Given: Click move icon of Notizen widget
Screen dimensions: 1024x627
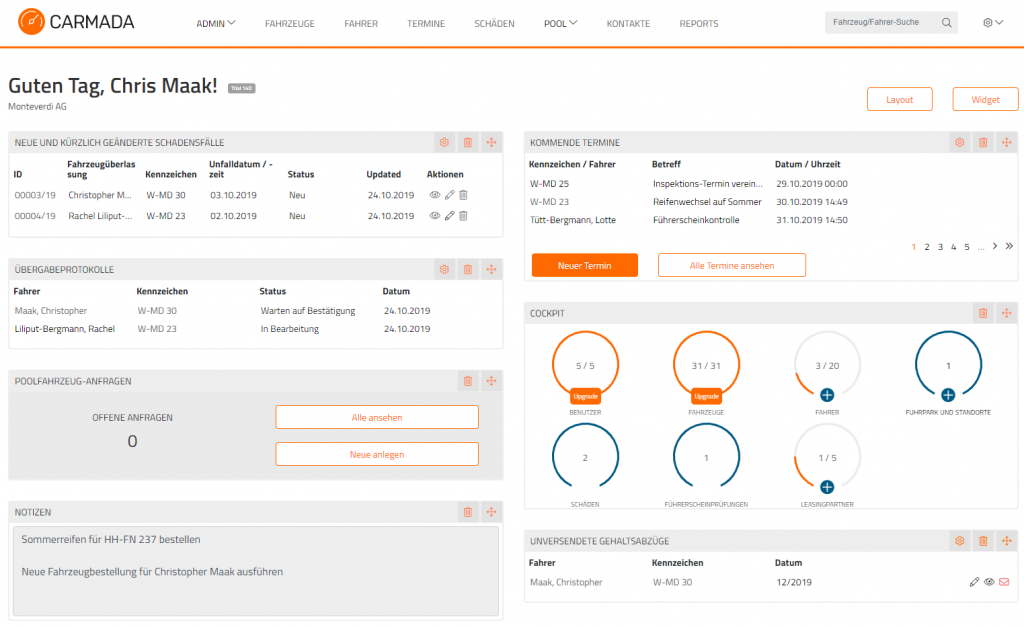Looking at the screenshot, I should pyautogui.click(x=491, y=512).
